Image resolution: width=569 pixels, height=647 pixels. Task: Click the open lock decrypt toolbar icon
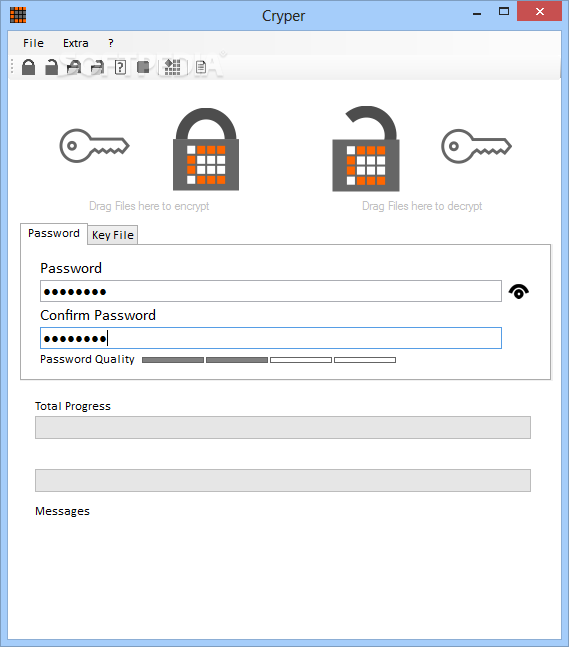pos(52,67)
